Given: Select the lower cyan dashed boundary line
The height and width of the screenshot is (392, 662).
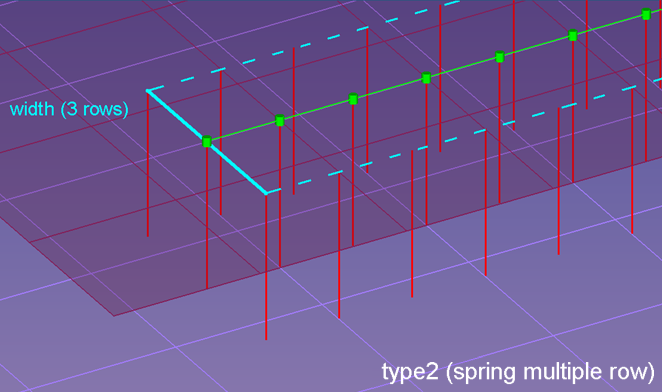Looking at the screenshot, I should click(464, 136).
